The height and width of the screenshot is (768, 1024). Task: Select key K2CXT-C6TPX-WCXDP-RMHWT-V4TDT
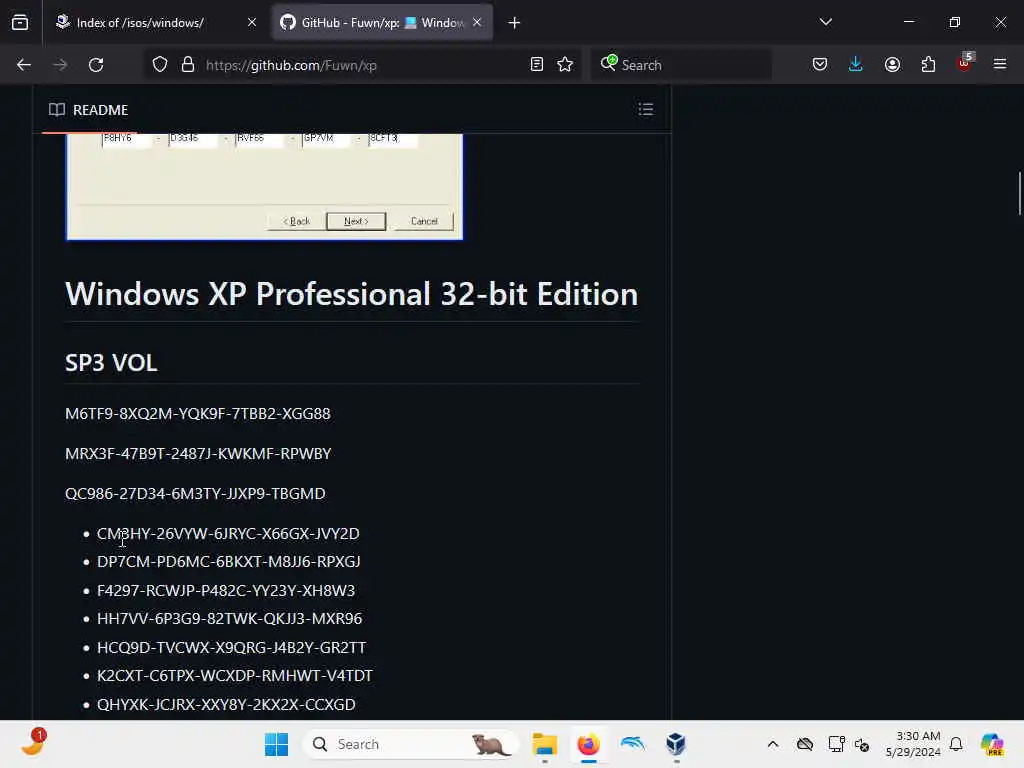point(234,675)
